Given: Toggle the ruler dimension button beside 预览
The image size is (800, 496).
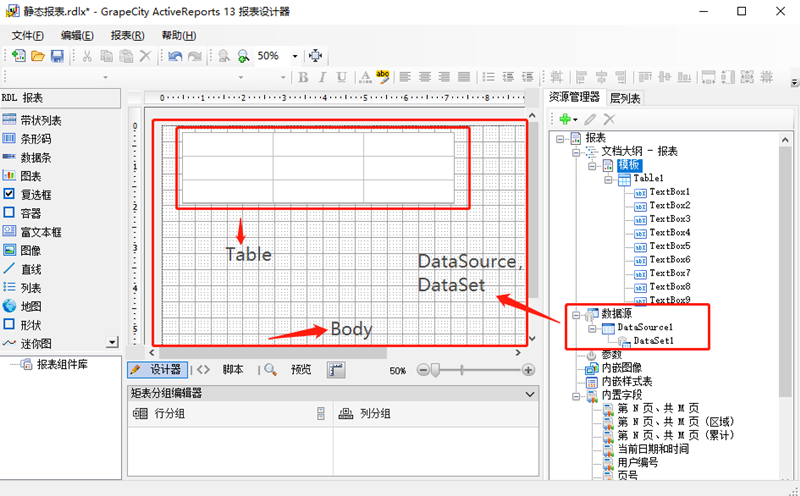Looking at the screenshot, I should pos(336,369).
